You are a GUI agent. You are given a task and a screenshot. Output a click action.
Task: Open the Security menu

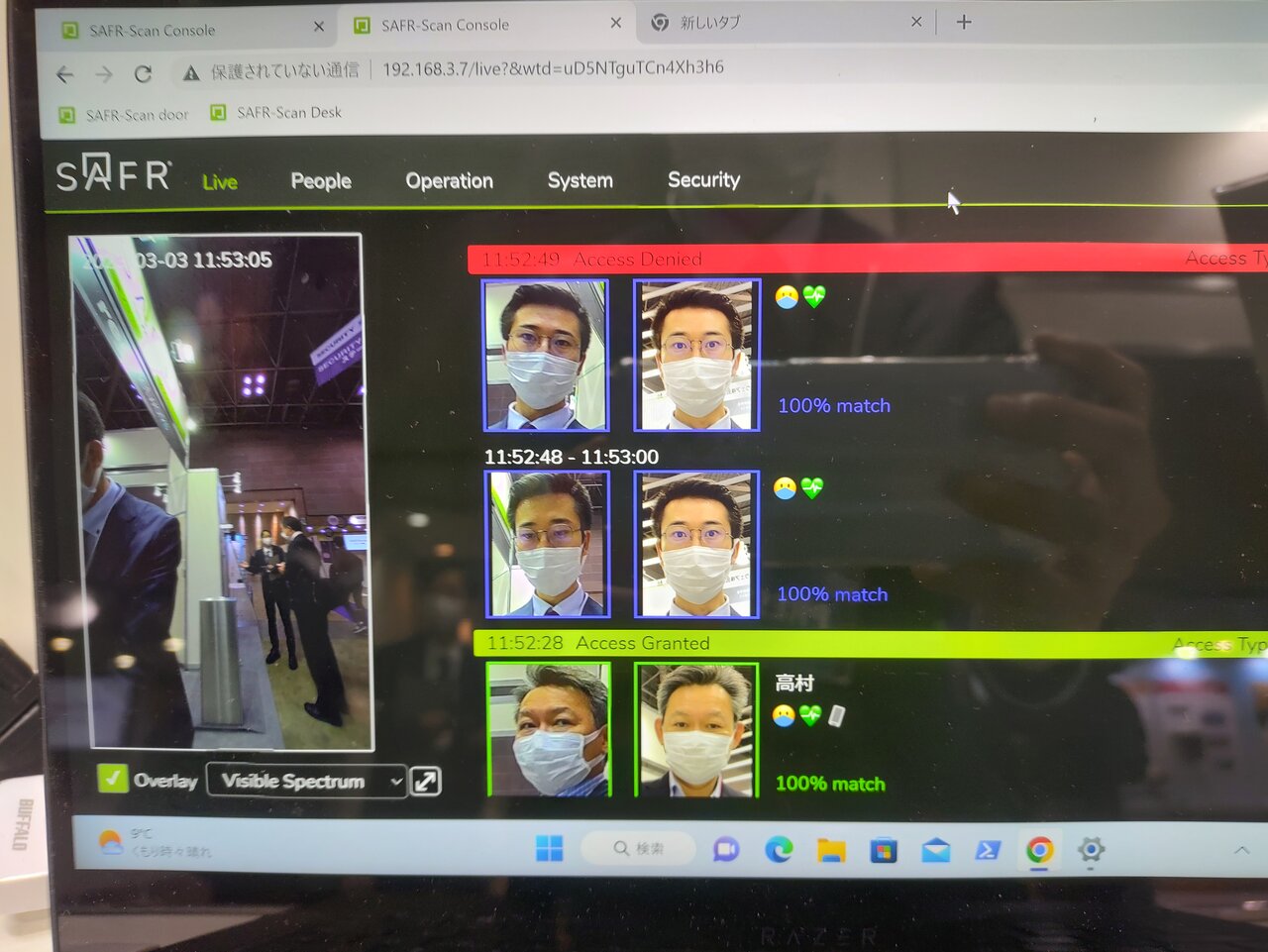[703, 180]
